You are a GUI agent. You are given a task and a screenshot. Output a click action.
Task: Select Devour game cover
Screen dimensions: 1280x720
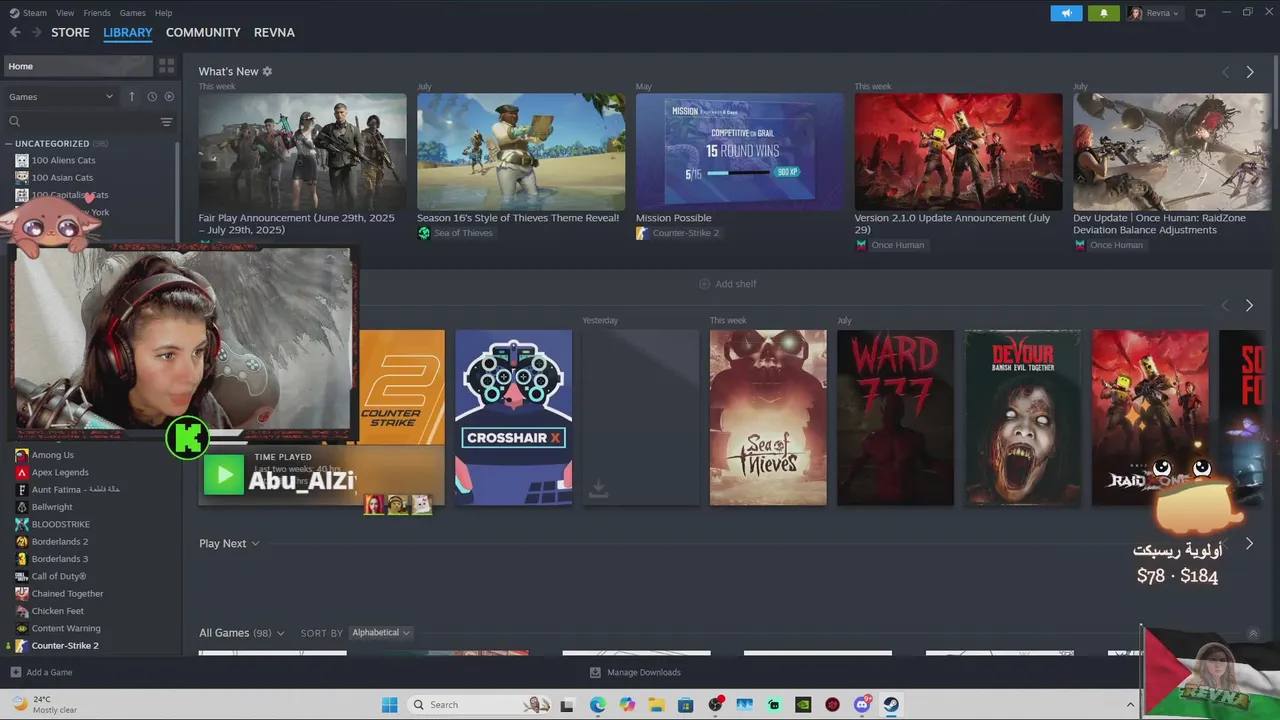point(1022,418)
